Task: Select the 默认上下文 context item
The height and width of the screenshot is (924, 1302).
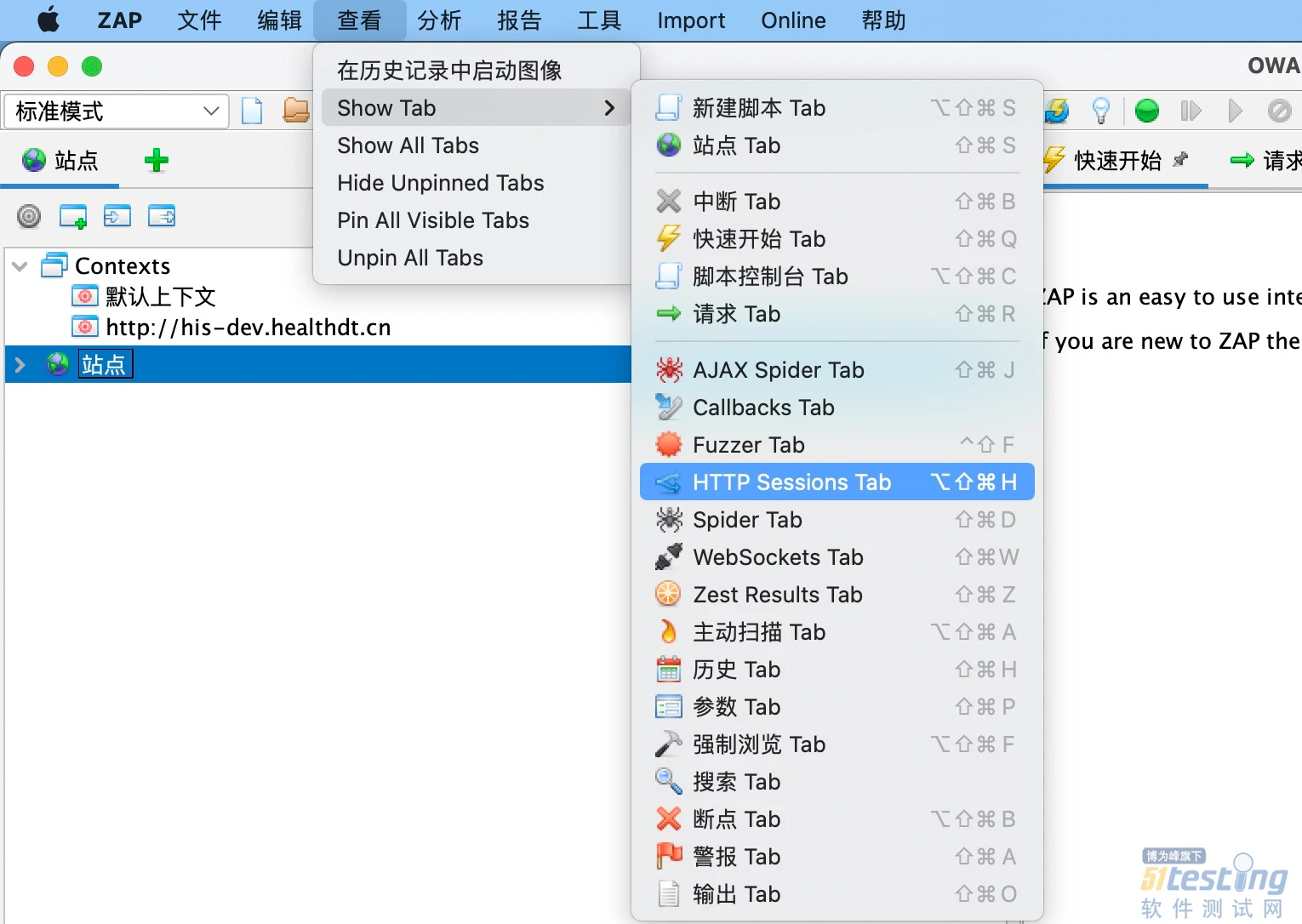Action: coord(160,297)
